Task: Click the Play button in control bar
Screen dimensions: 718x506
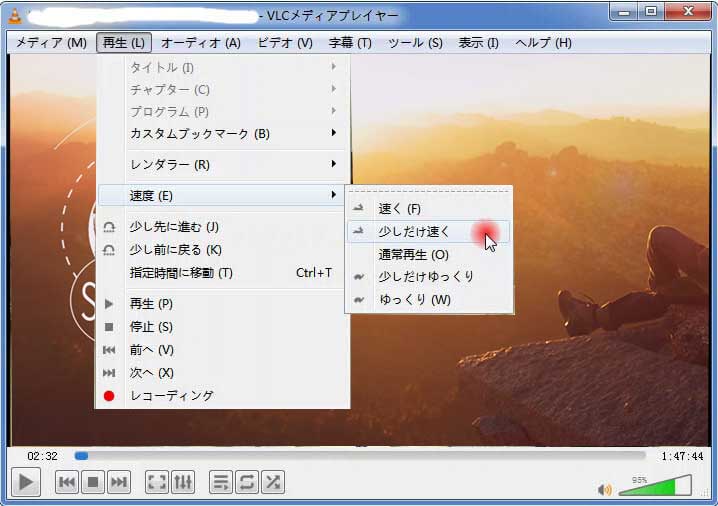Action: (x=26, y=482)
